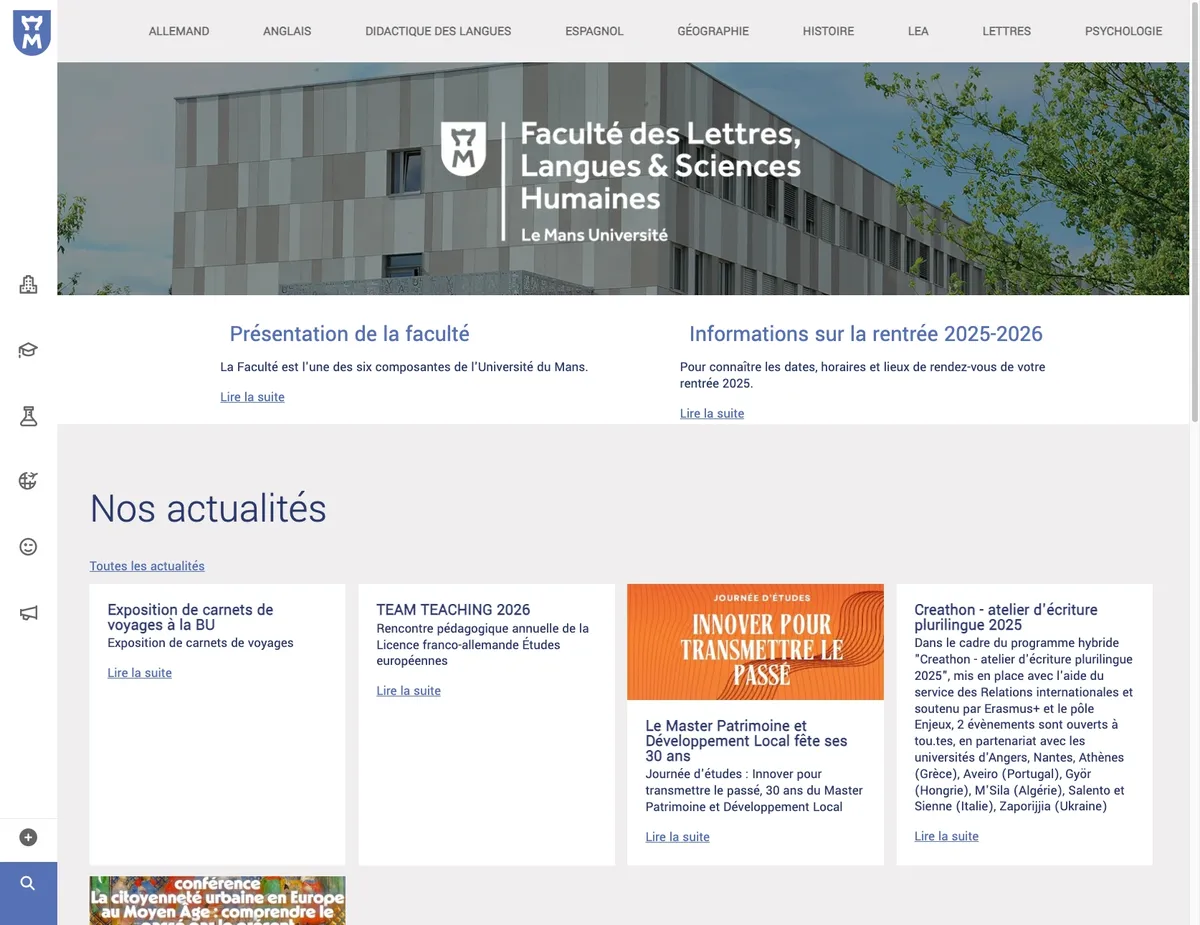This screenshot has width=1200, height=925.
Task: Click the globe sidebar icon
Action: (x=28, y=481)
